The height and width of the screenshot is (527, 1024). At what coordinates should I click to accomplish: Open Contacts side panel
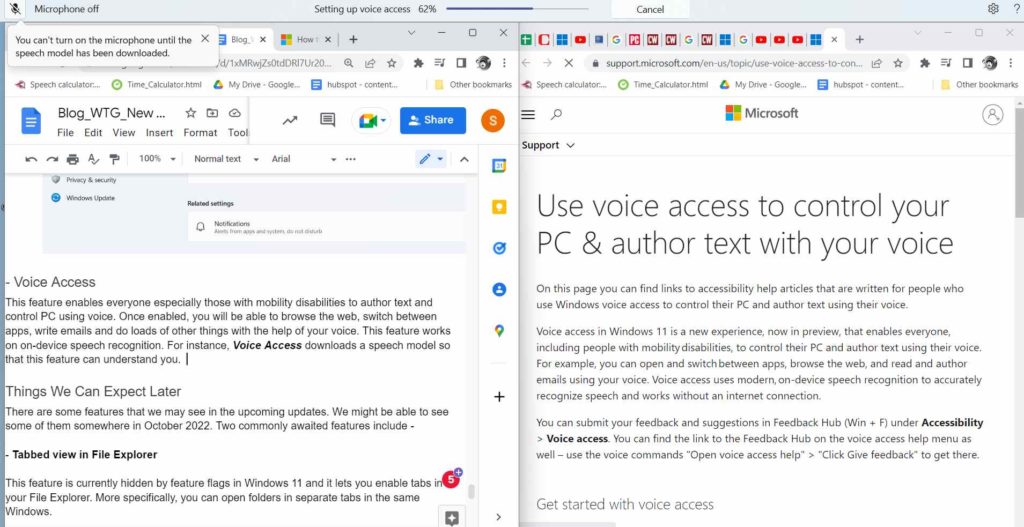pyautogui.click(x=499, y=289)
